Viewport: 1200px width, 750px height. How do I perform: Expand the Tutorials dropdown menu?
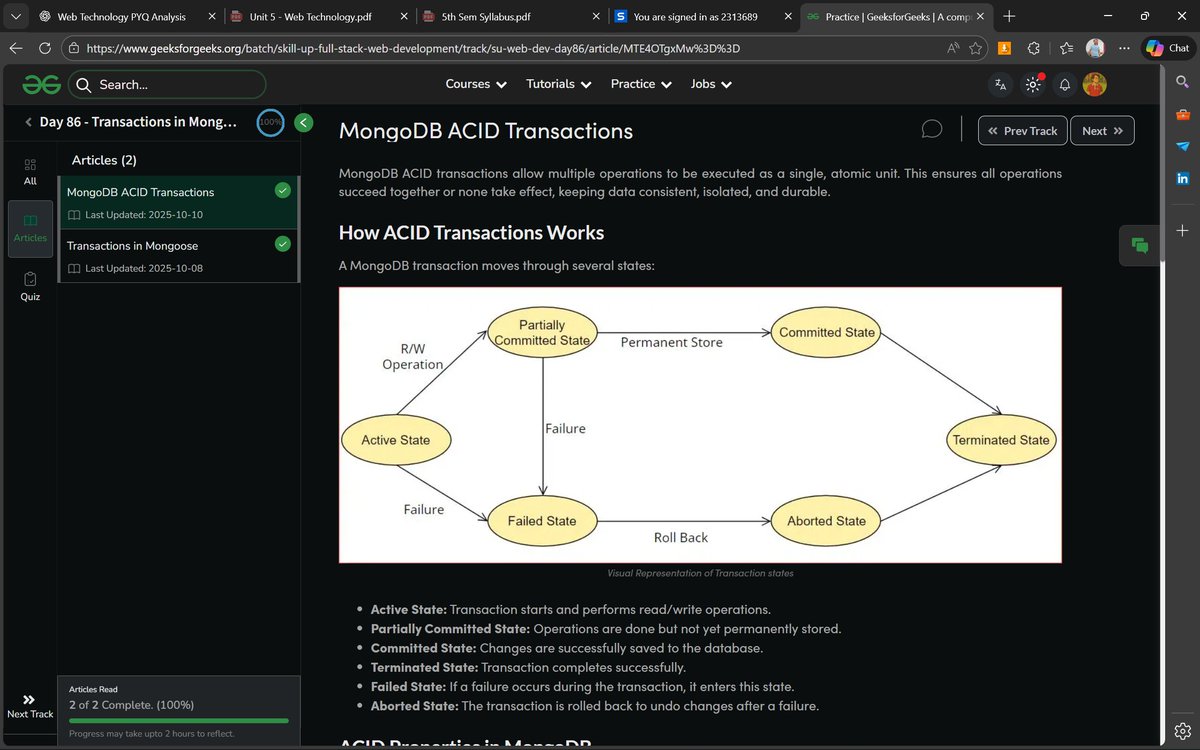pyautogui.click(x=560, y=84)
